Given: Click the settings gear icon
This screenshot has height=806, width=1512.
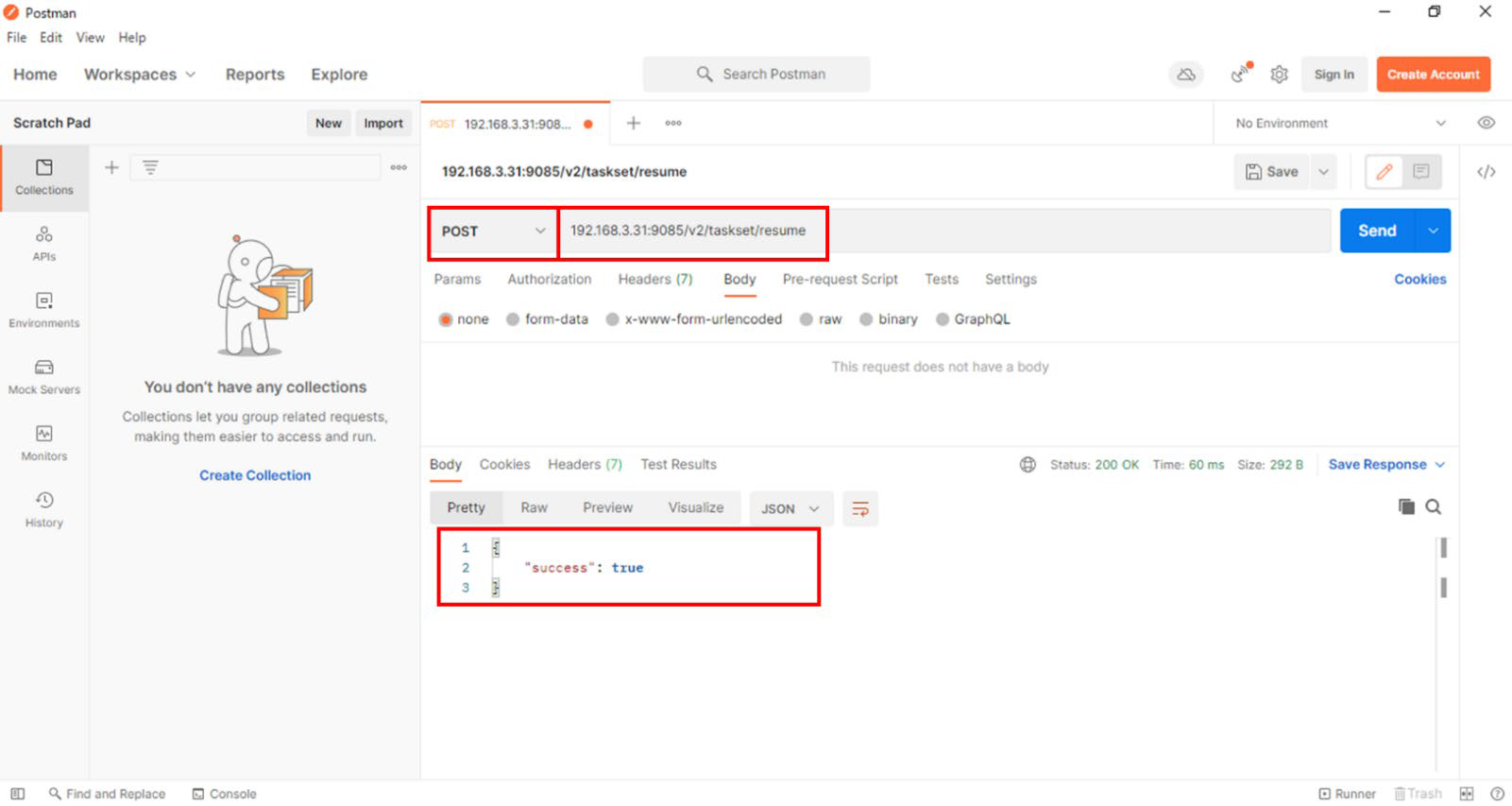Looking at the screenshot, I should pos(1279,75).
